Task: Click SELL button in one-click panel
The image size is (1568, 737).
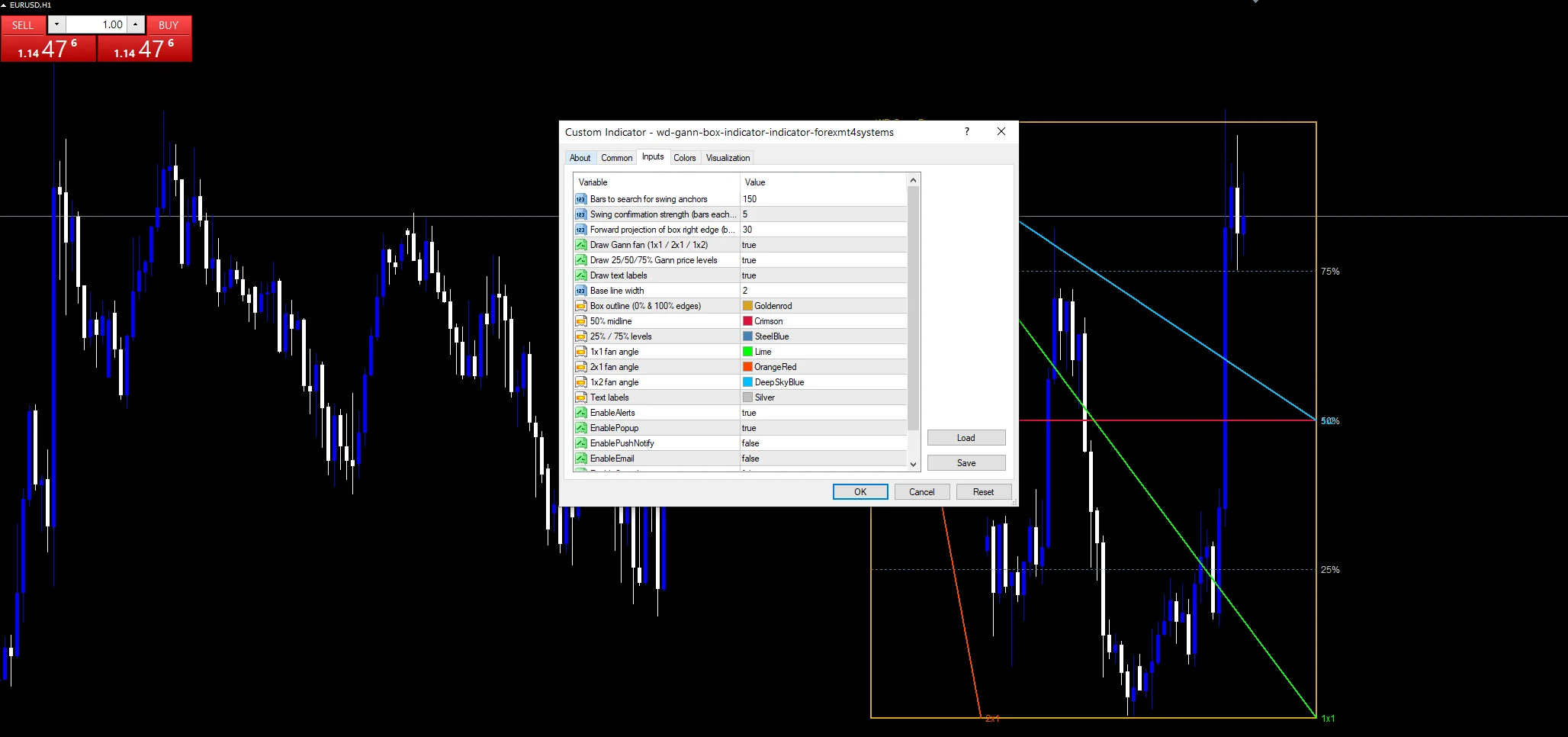Action: (x=23, y=25)
